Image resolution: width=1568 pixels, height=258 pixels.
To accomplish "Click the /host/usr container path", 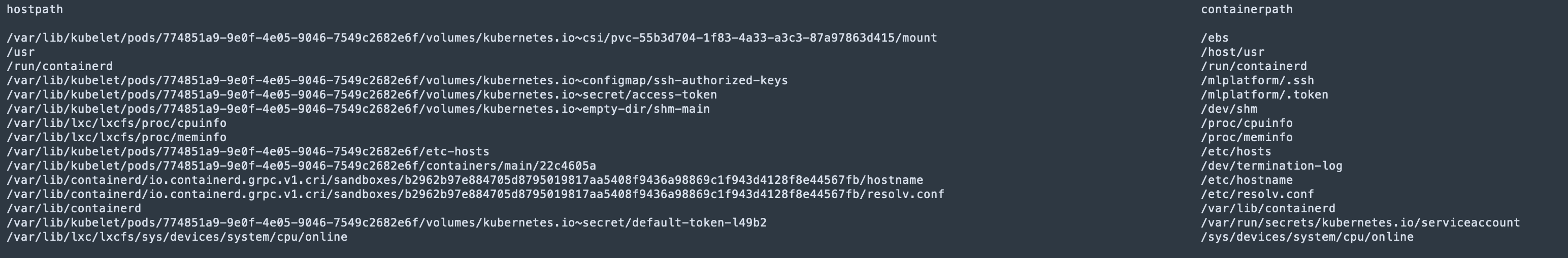I will (1232, 52).
